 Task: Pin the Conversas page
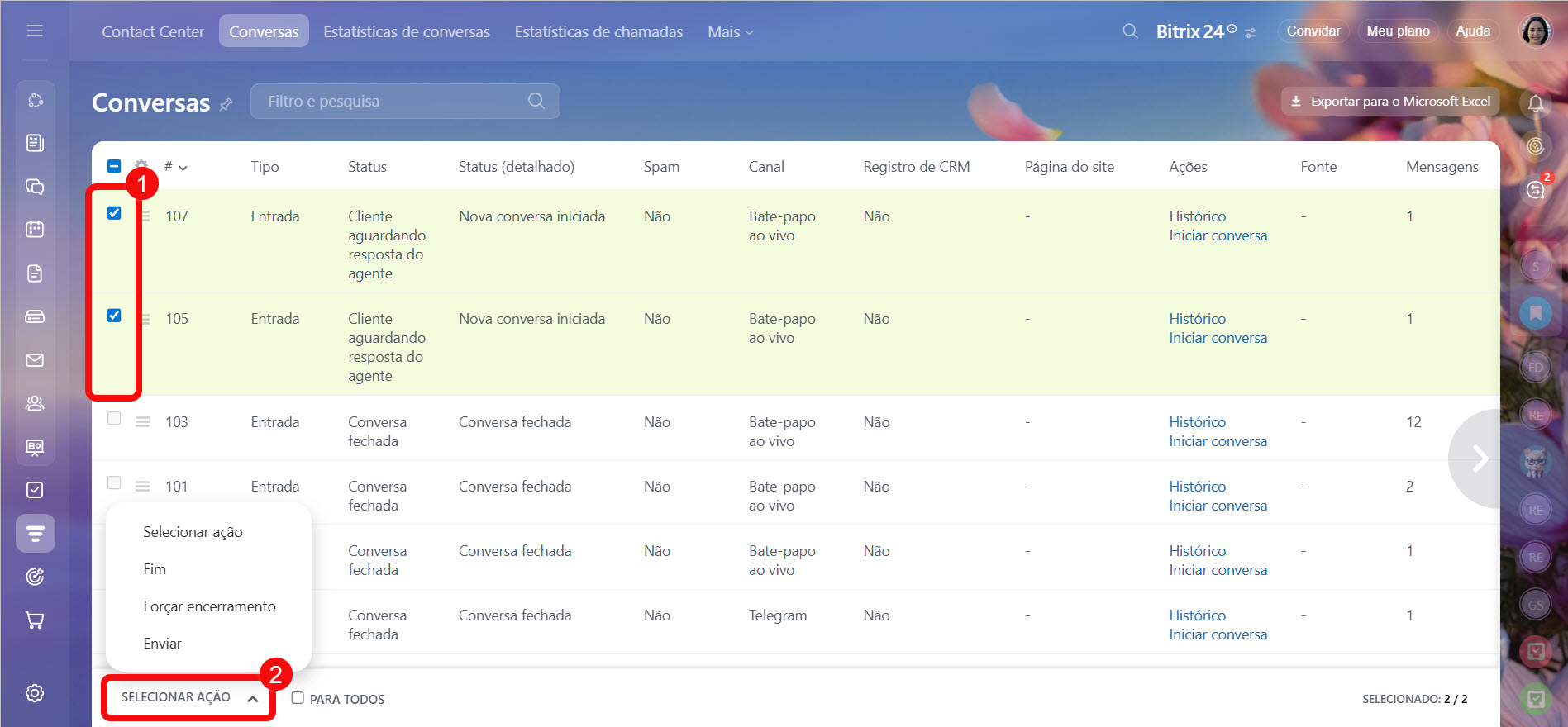coord(226,104)
